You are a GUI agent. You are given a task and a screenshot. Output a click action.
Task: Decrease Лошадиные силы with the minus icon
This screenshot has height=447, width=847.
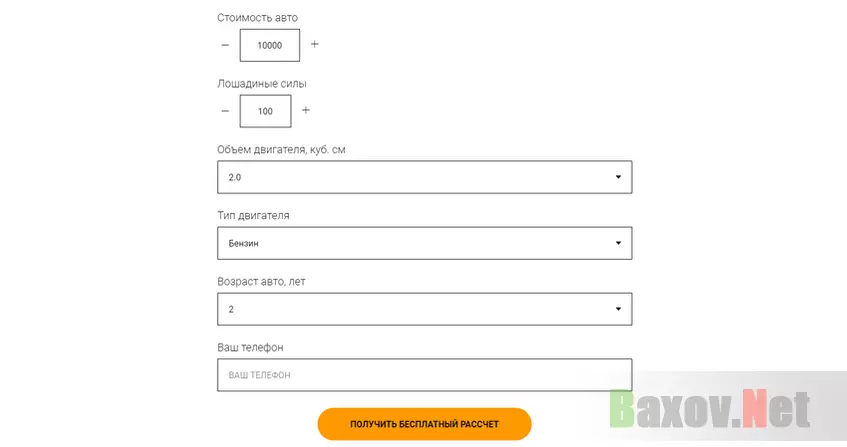[225, 111]
